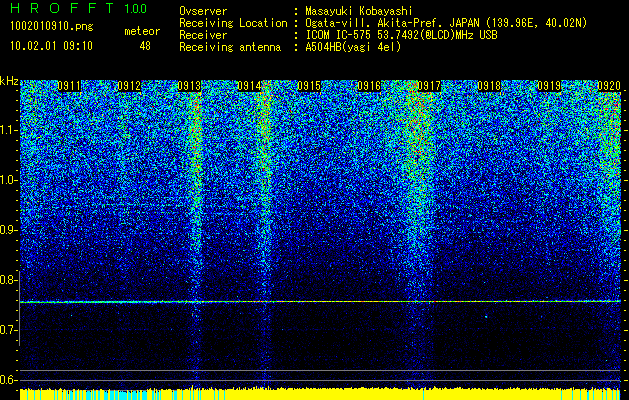Click the 1.1 kHz axis label

[x=8, y=130]
